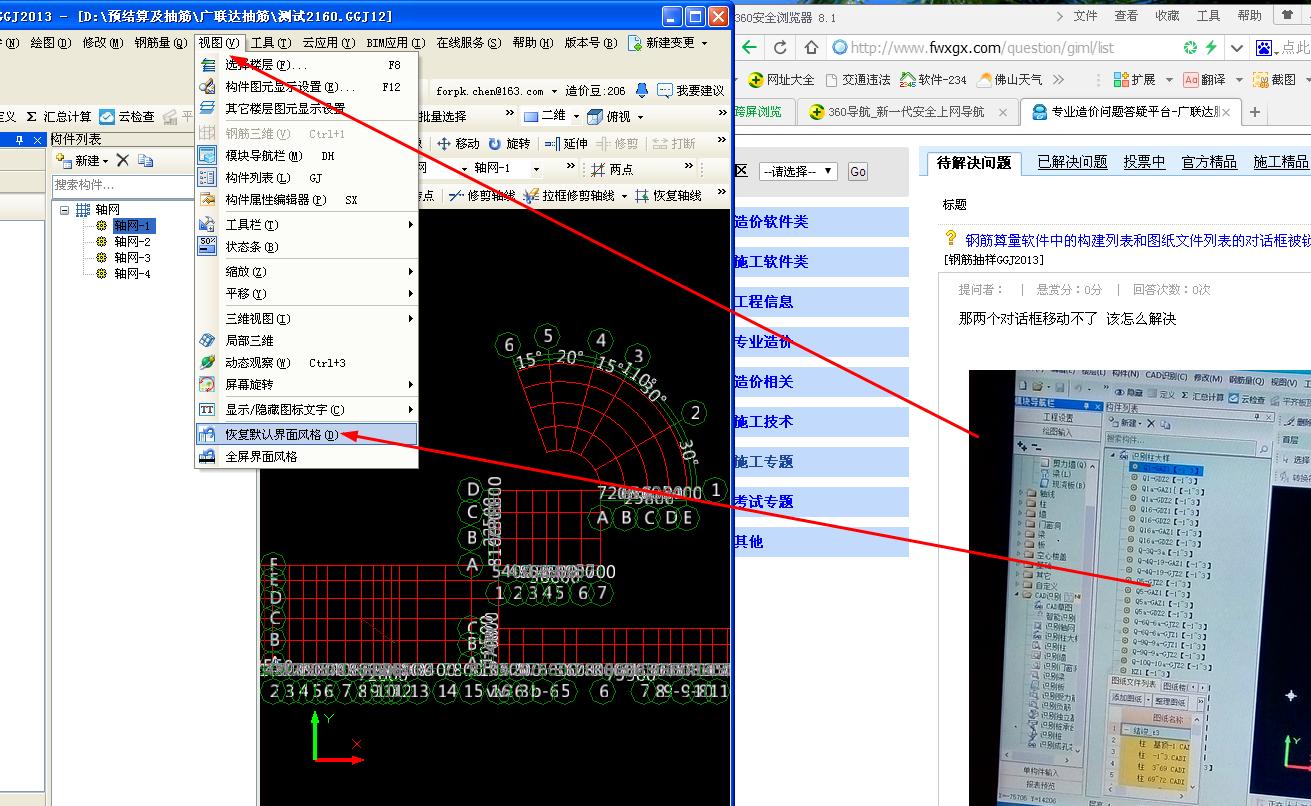
Task: Click the 我要建议 feedback icon
Action: (x=664, y=90)
